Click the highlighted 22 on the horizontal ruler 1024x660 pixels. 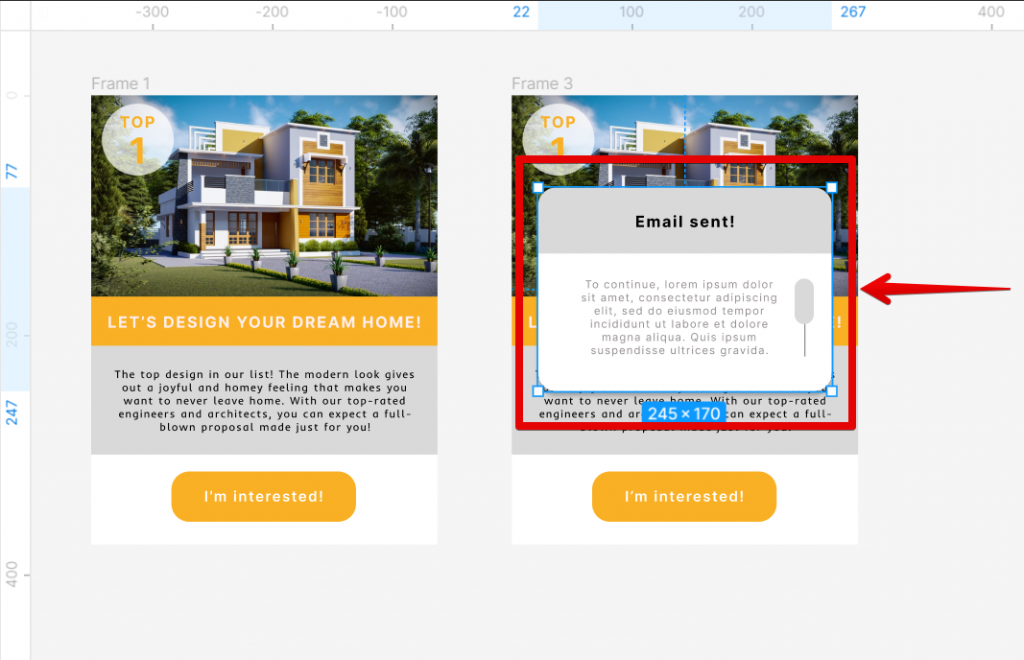[522, 12]
